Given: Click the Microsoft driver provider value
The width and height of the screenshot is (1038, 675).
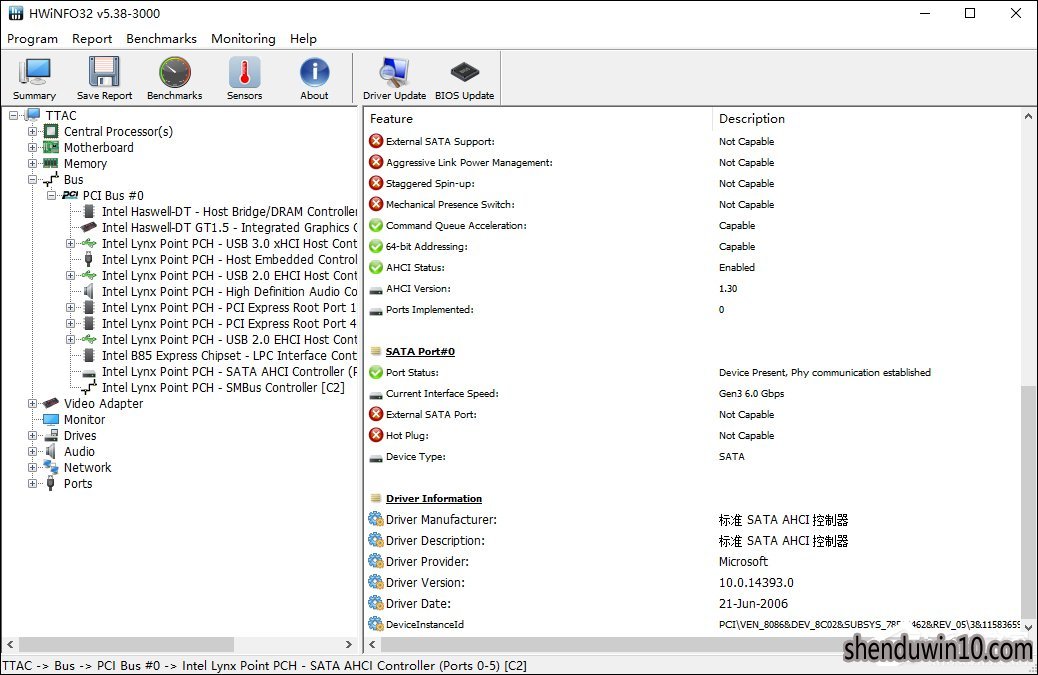Looking at the screenshot, I should [x=743, y=561].
